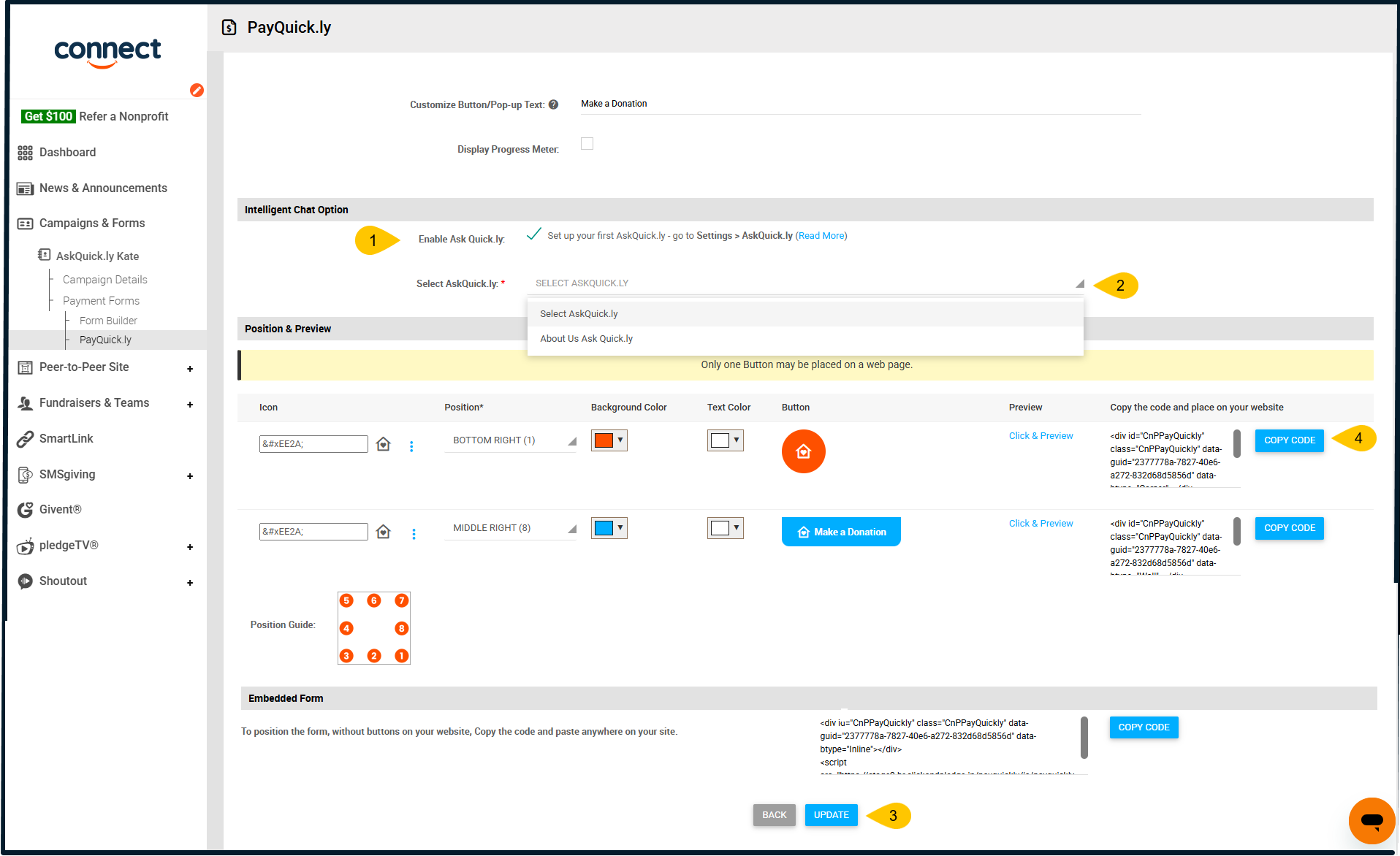Expand Fundraisers & Teams plus sign
1400x856 pixels.
190,404
